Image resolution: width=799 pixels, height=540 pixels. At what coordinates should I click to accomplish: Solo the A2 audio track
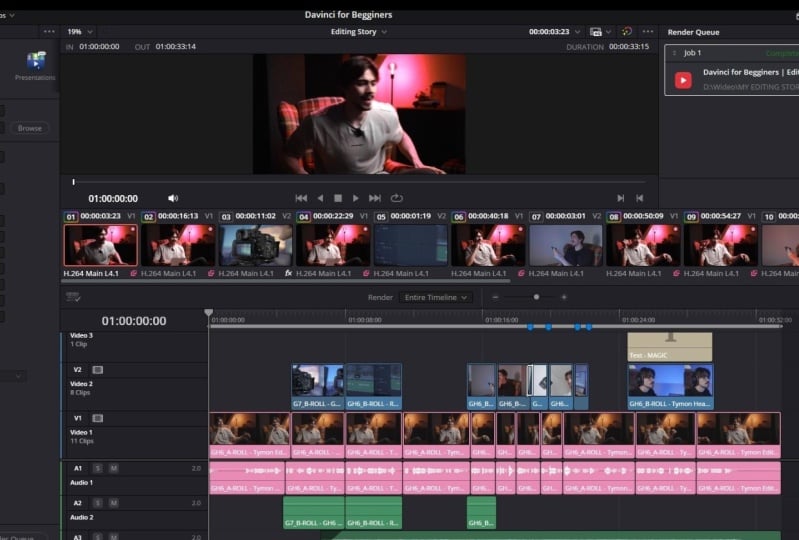coord(98,503)
